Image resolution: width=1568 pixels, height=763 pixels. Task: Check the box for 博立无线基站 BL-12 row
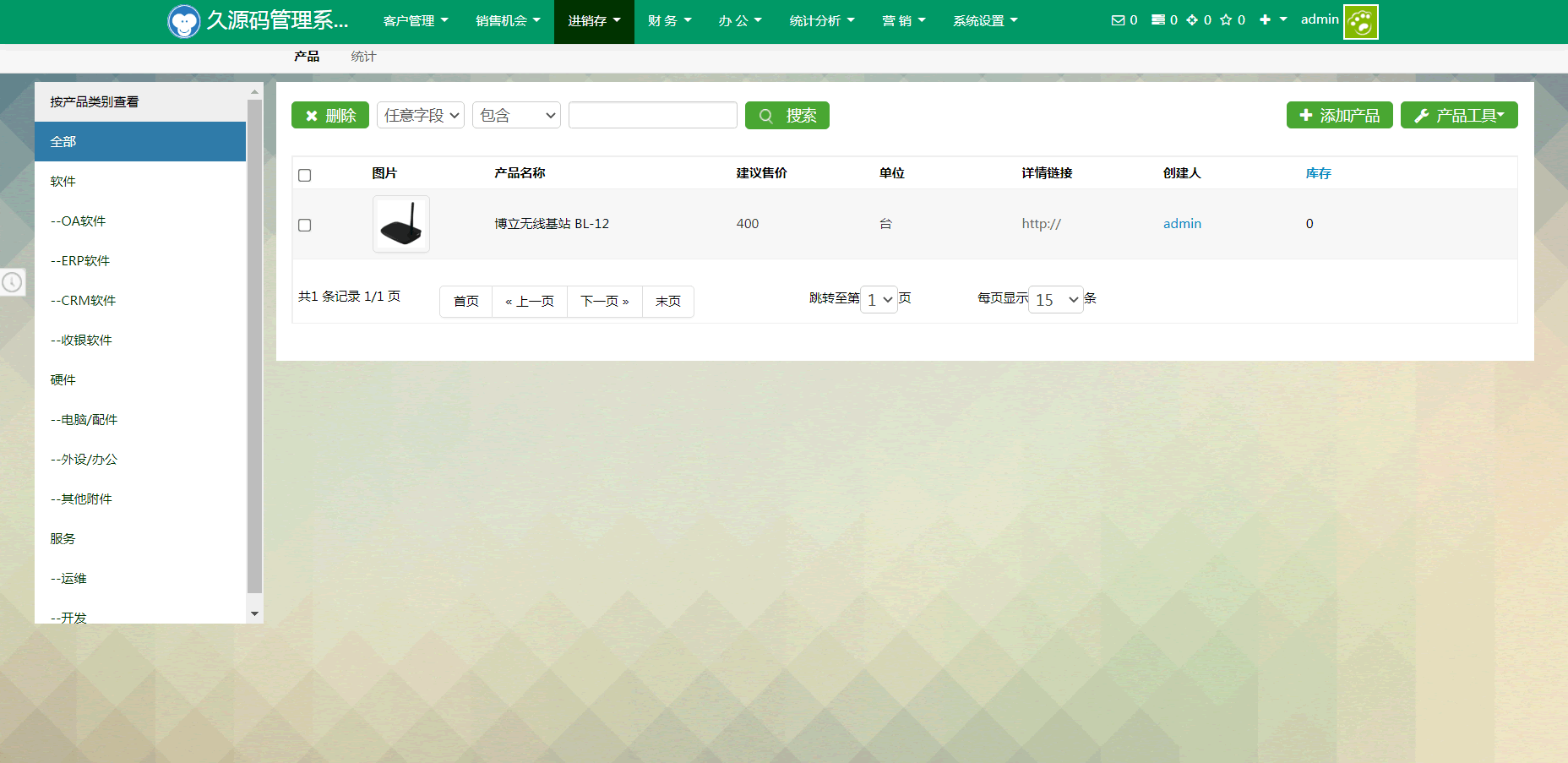pos(305,225)
